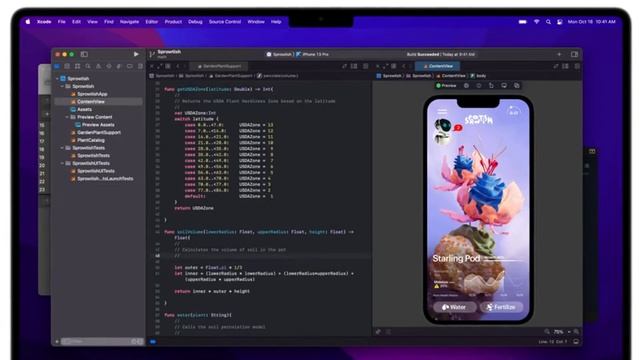The width and height of the screenshot is (640, 360).
Task: Open the Sprowtish scheme selector
Action: pyautogui.click(x=279, y=54)
